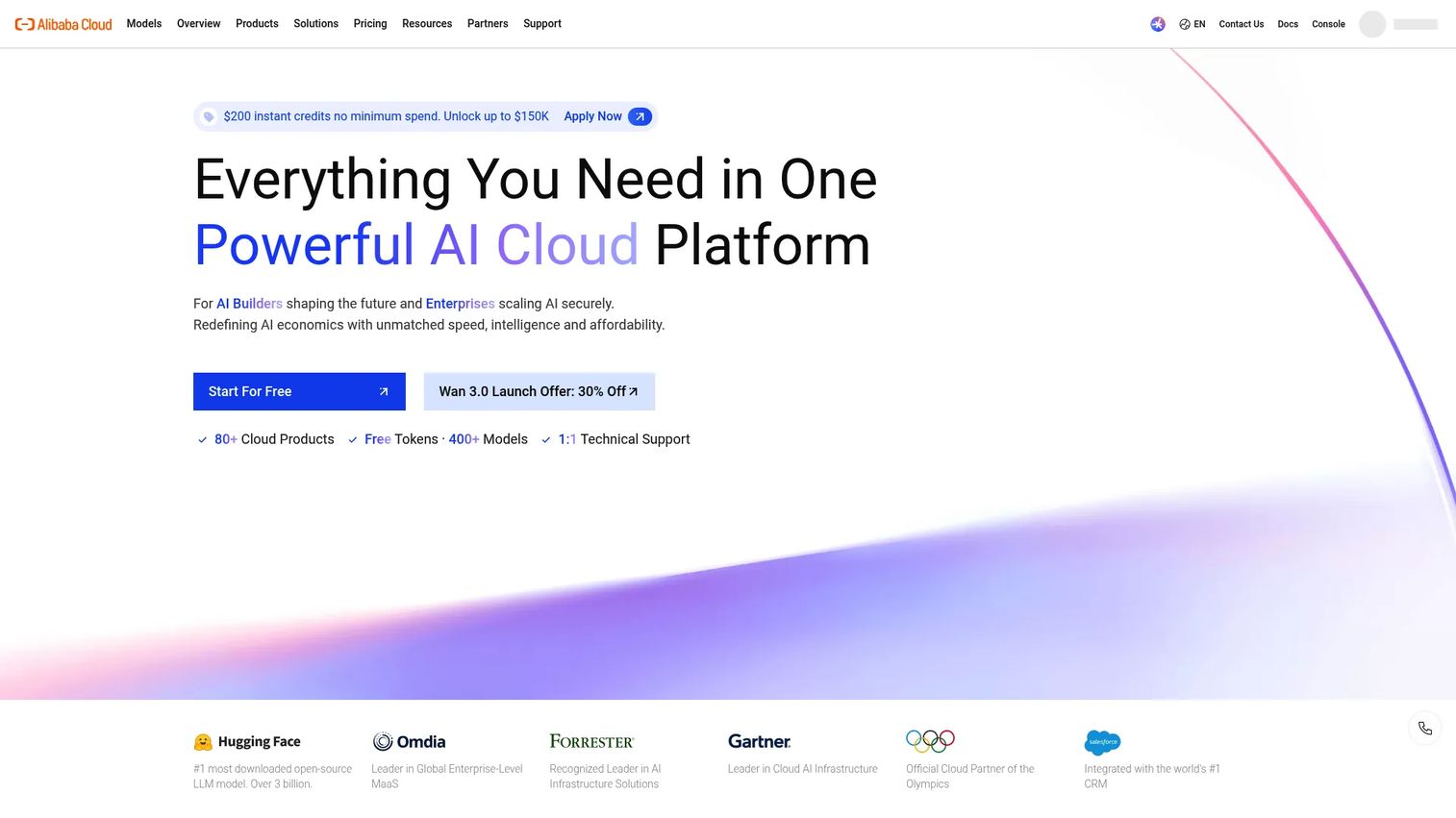Open the Resources menu
The width and height of the screenshot is (1456, 818).
[427, 23]
